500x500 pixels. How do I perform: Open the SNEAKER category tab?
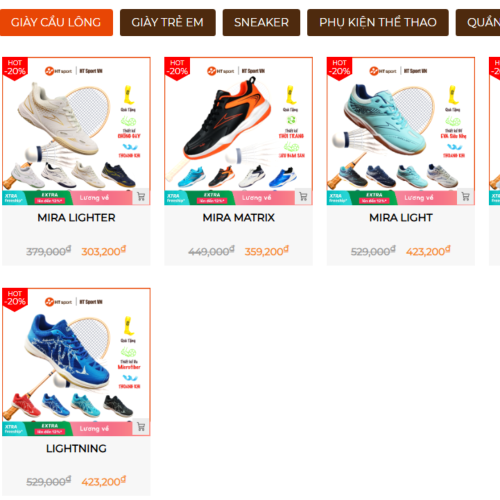[x=261, y=22]
